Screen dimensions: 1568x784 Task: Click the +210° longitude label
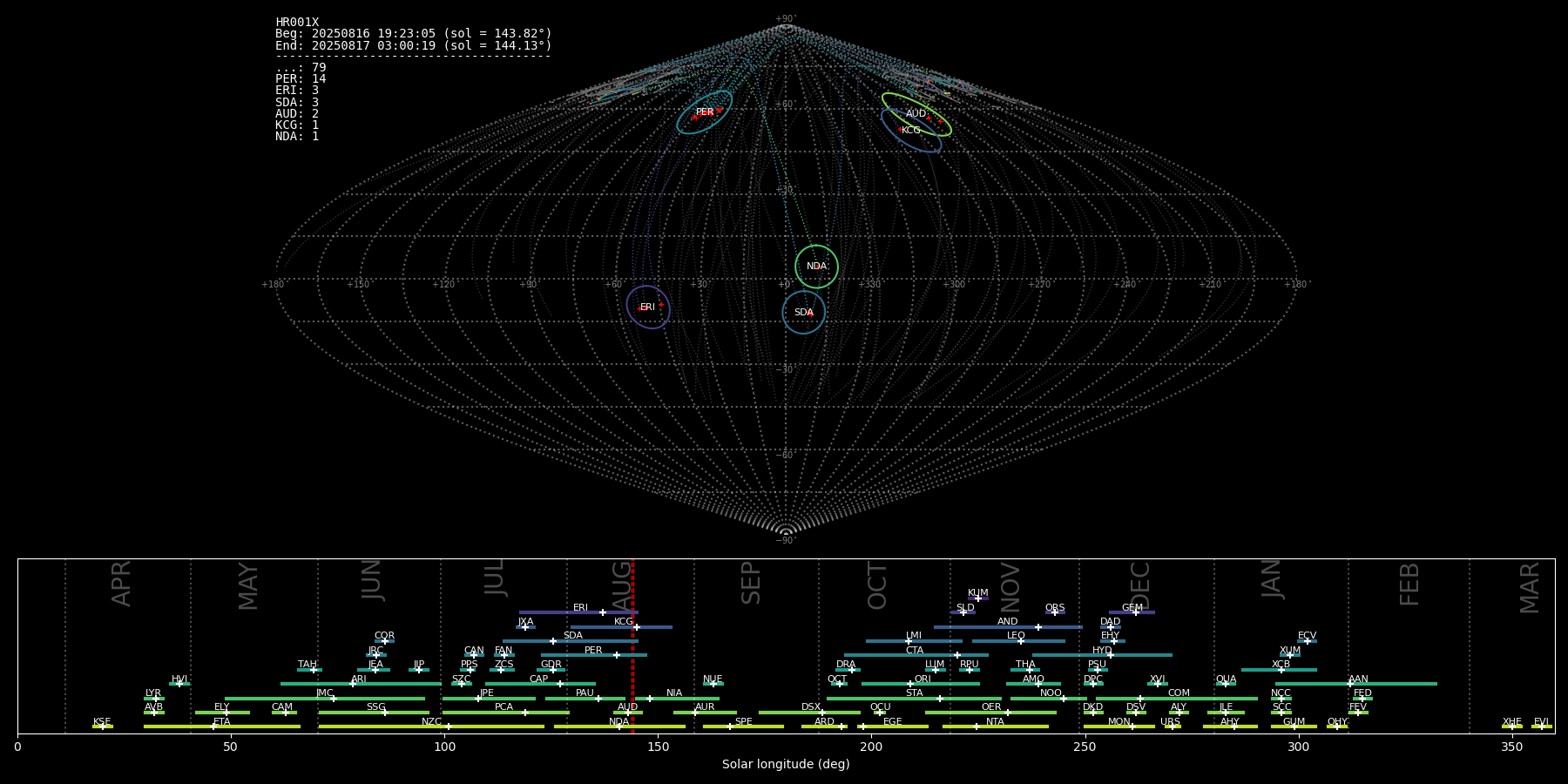click(x=1211, y=285)
